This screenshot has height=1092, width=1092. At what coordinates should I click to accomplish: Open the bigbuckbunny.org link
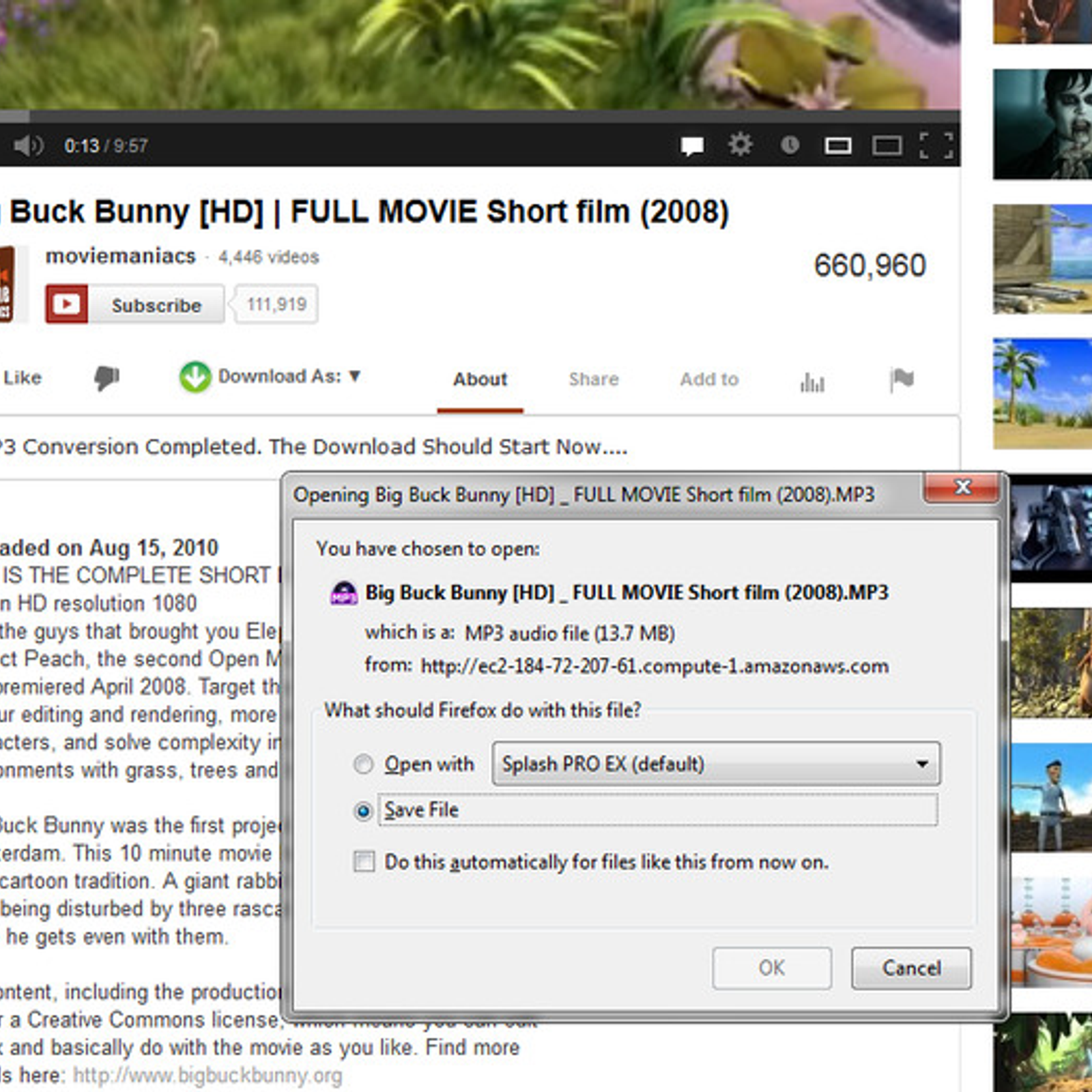click(x=207, y=1076)
